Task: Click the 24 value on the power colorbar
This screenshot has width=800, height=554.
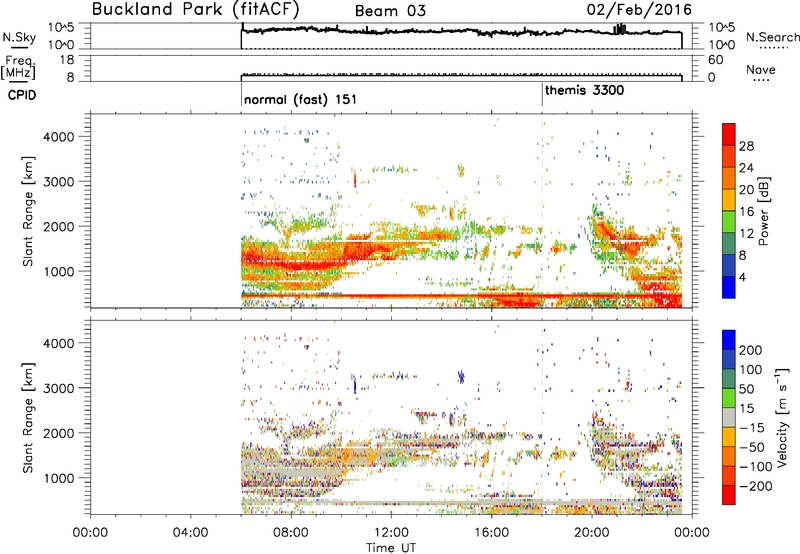Action: (x=746, y=168)
